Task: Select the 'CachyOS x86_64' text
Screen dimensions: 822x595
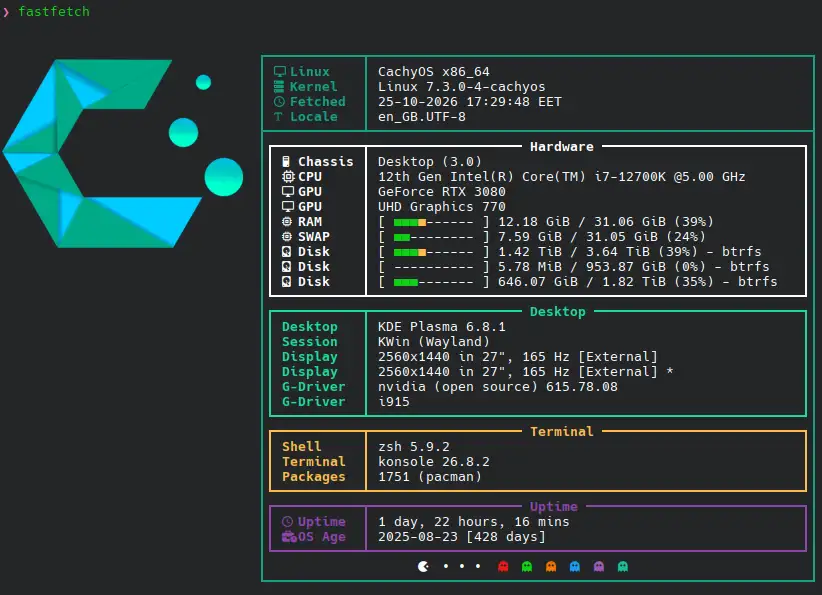Action: [x=434, y=72]
